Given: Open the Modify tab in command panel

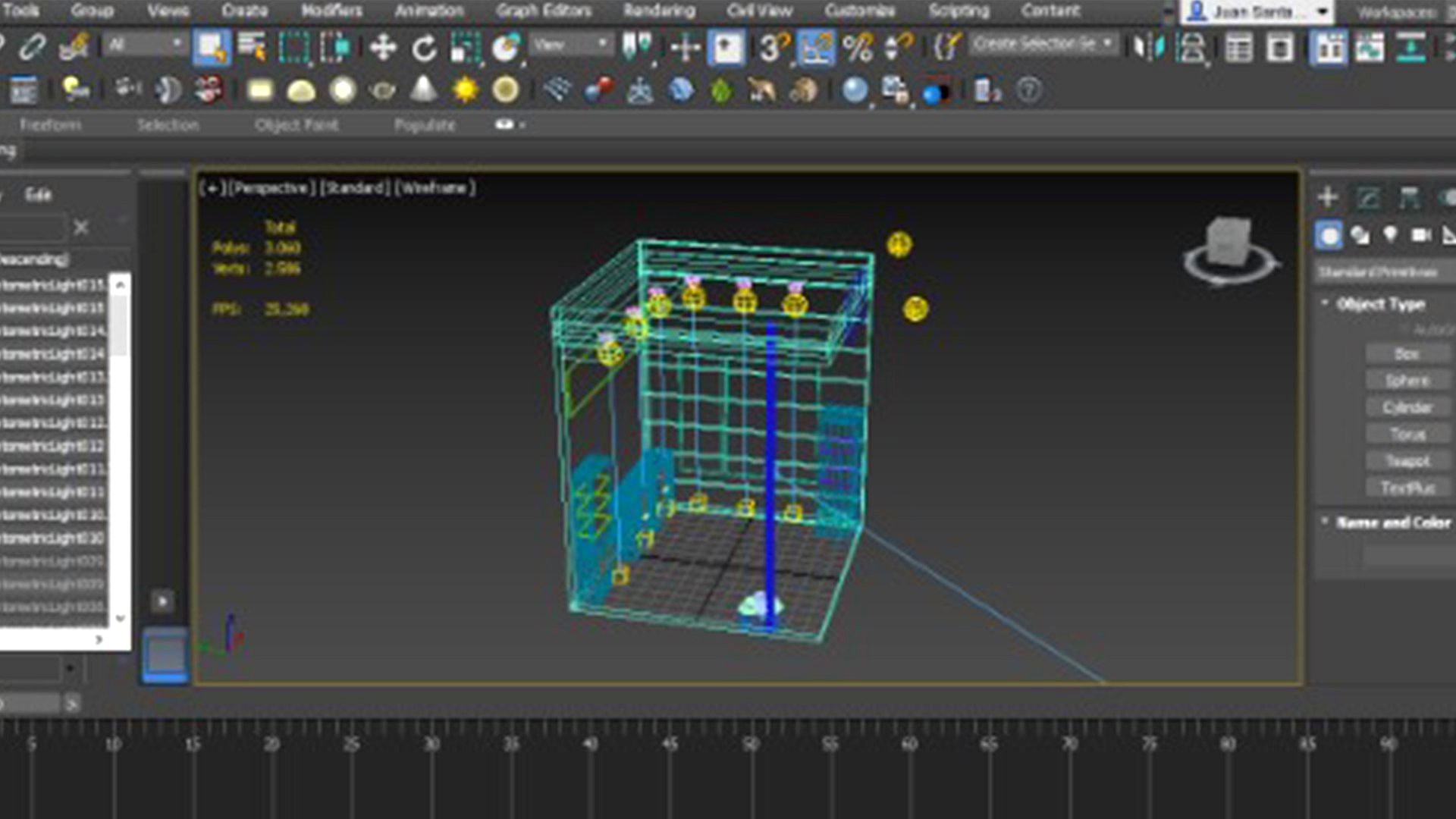Looking at the screenshot, I should tap(1368, 197).
